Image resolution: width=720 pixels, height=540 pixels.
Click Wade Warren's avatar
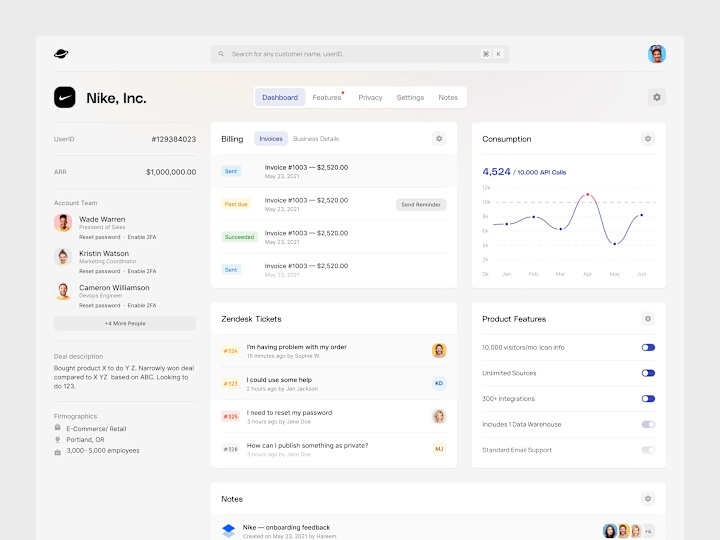coord(63,223)
